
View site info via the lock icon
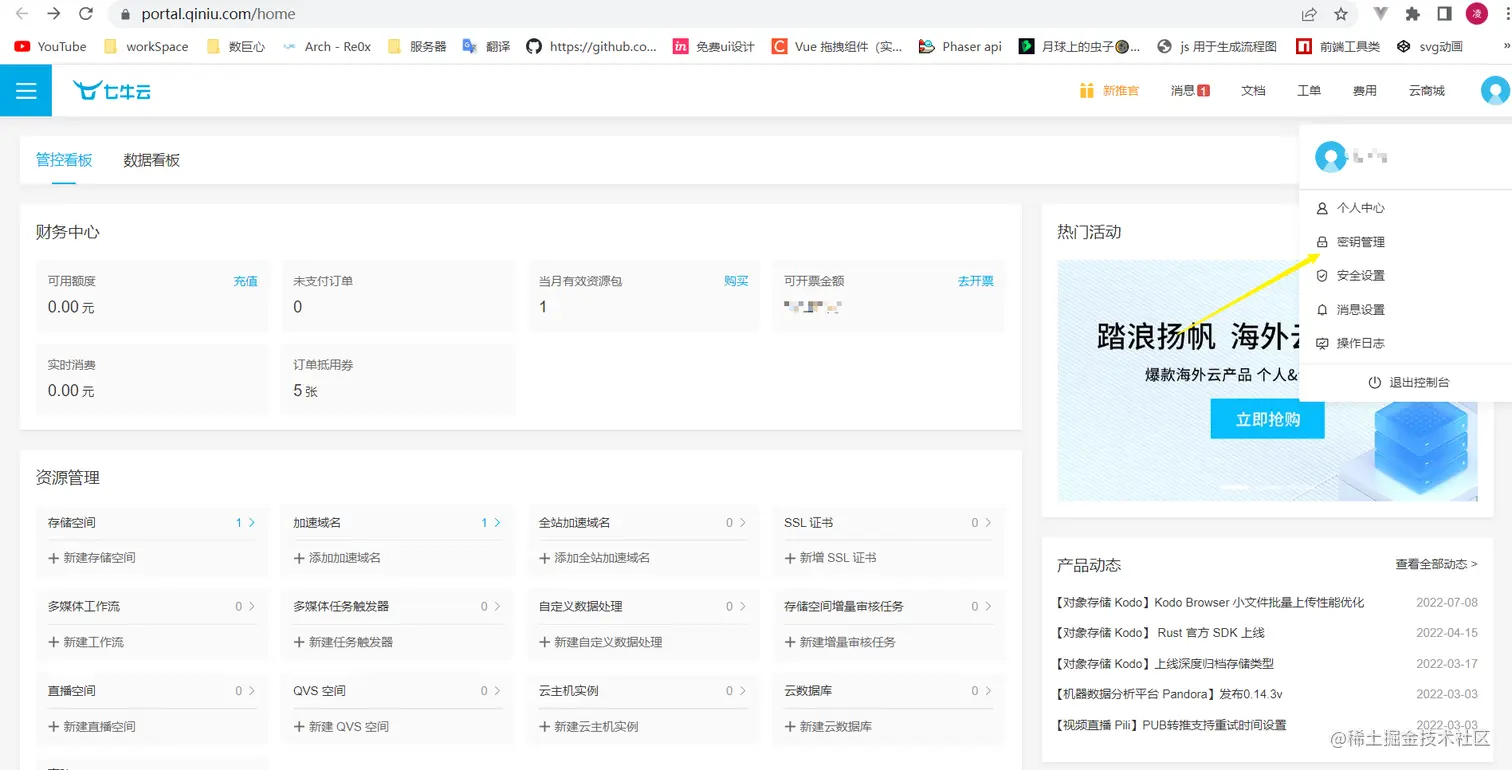(x=125, y=15)
